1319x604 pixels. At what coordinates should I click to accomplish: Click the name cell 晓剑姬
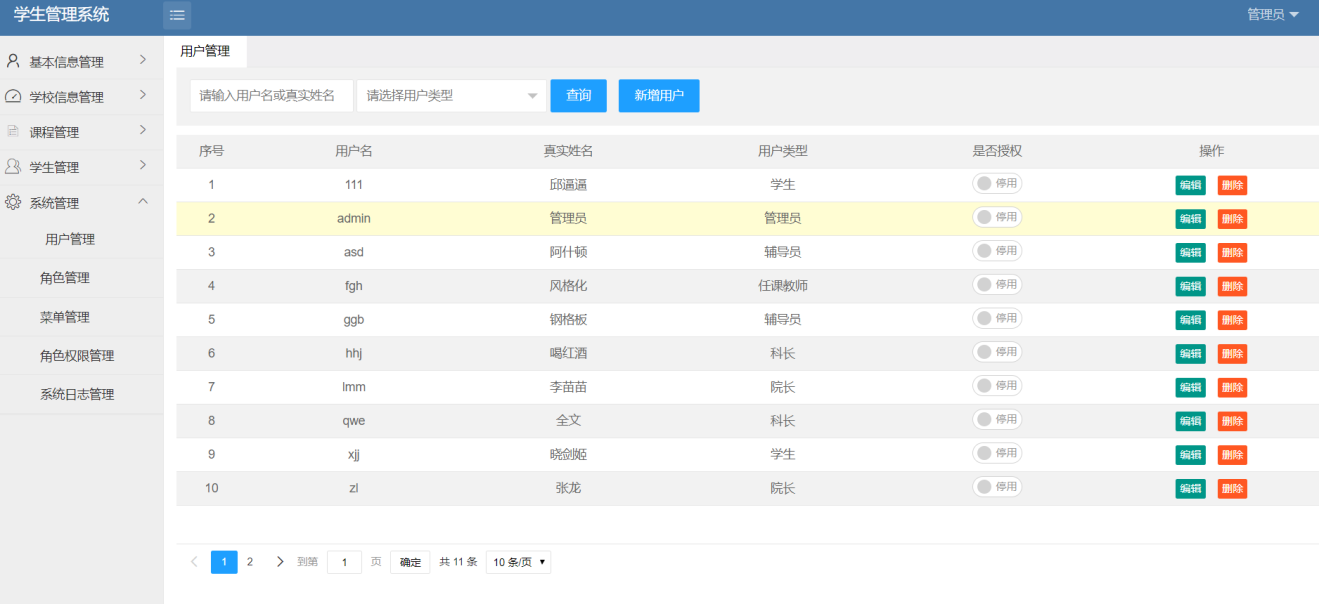(x=568, y=455)
